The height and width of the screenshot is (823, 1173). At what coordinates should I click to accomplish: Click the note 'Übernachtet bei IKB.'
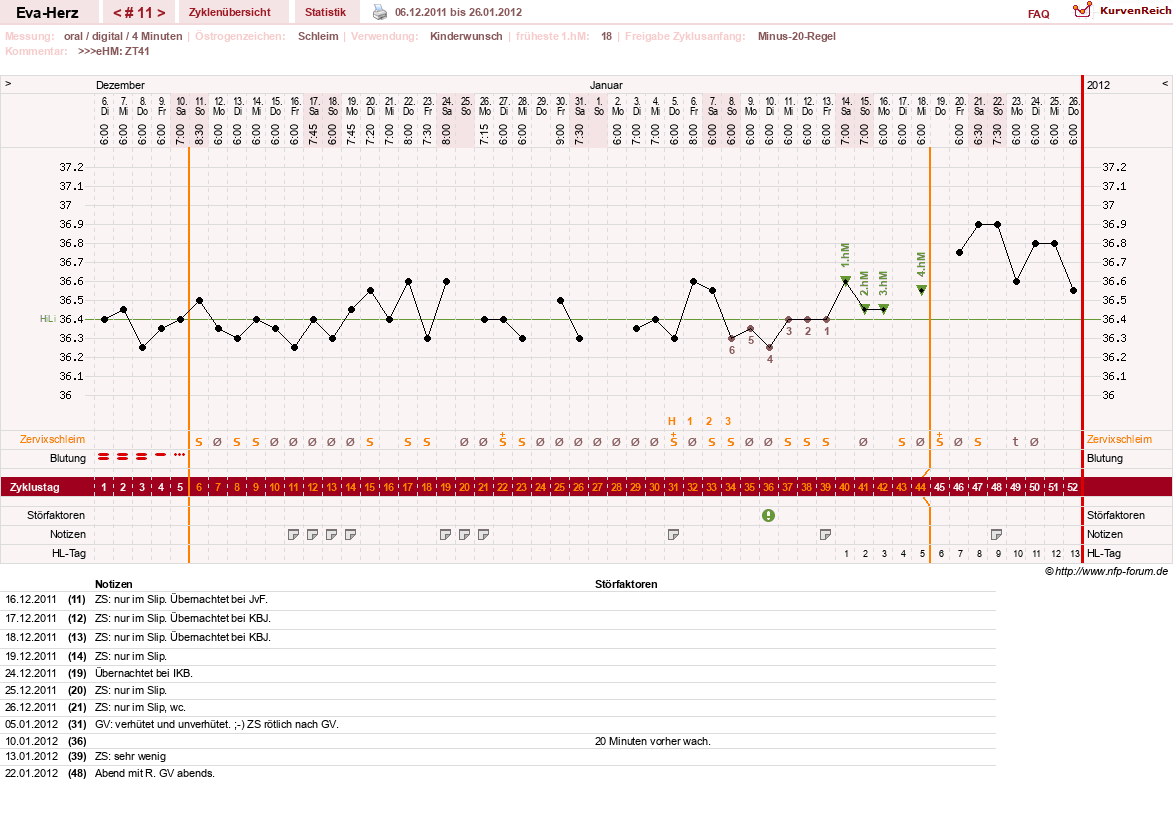tap(144, 673)
